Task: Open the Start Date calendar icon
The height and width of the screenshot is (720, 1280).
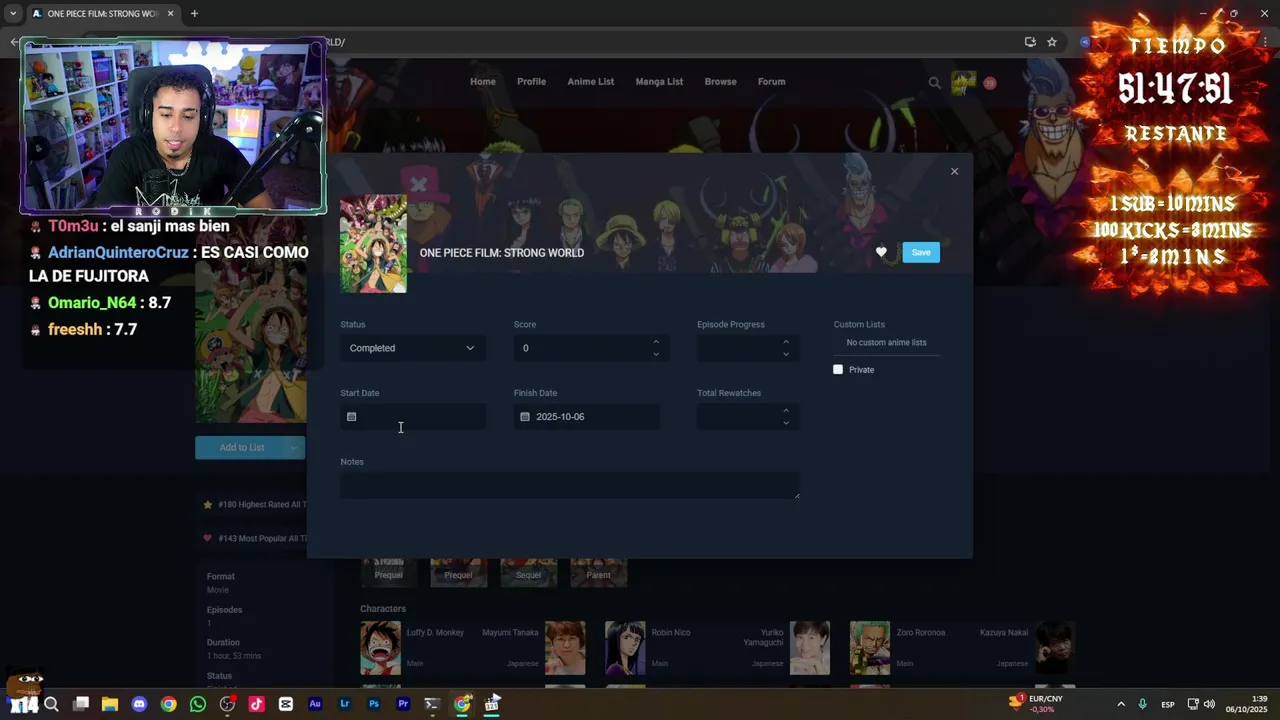Action: [x=351, y=417]
